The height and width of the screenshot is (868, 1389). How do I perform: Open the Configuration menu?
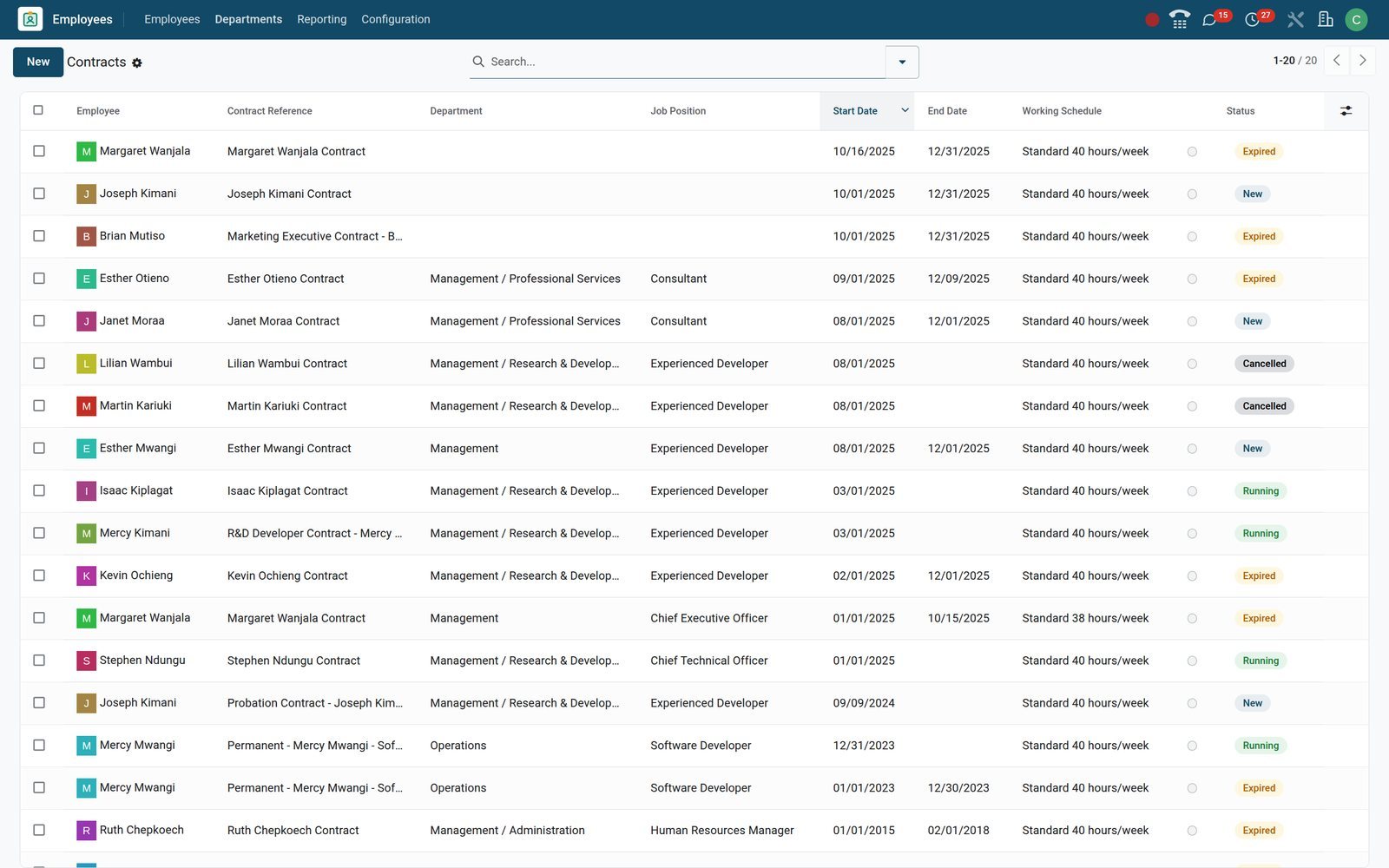click(x=396, y=19)
